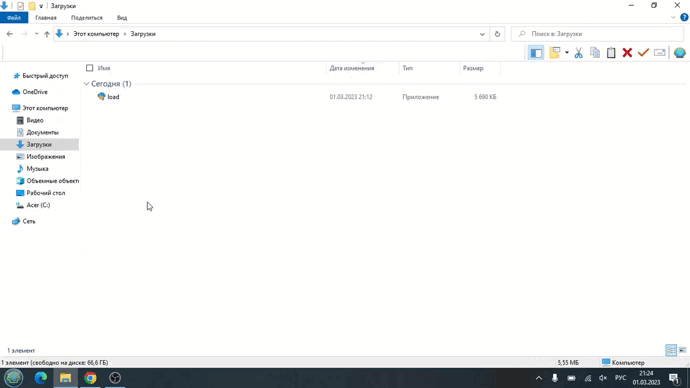Switch to large icons view in status bar
690x388 pixels.
pyautogui.click(x=682, y=350)
